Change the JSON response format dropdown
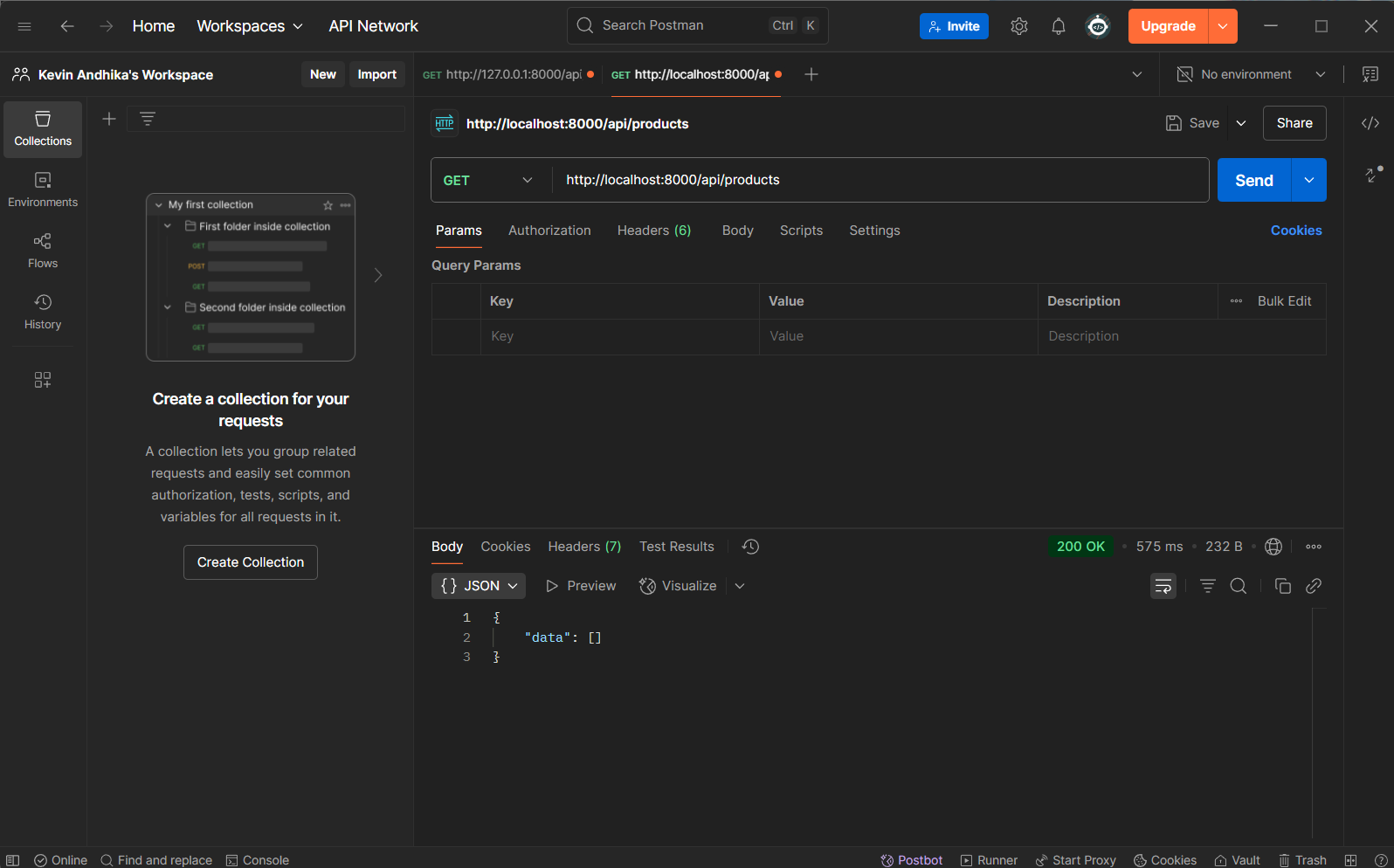The width and height of the screenshot is (1394, 868). (x=479, y=586)
